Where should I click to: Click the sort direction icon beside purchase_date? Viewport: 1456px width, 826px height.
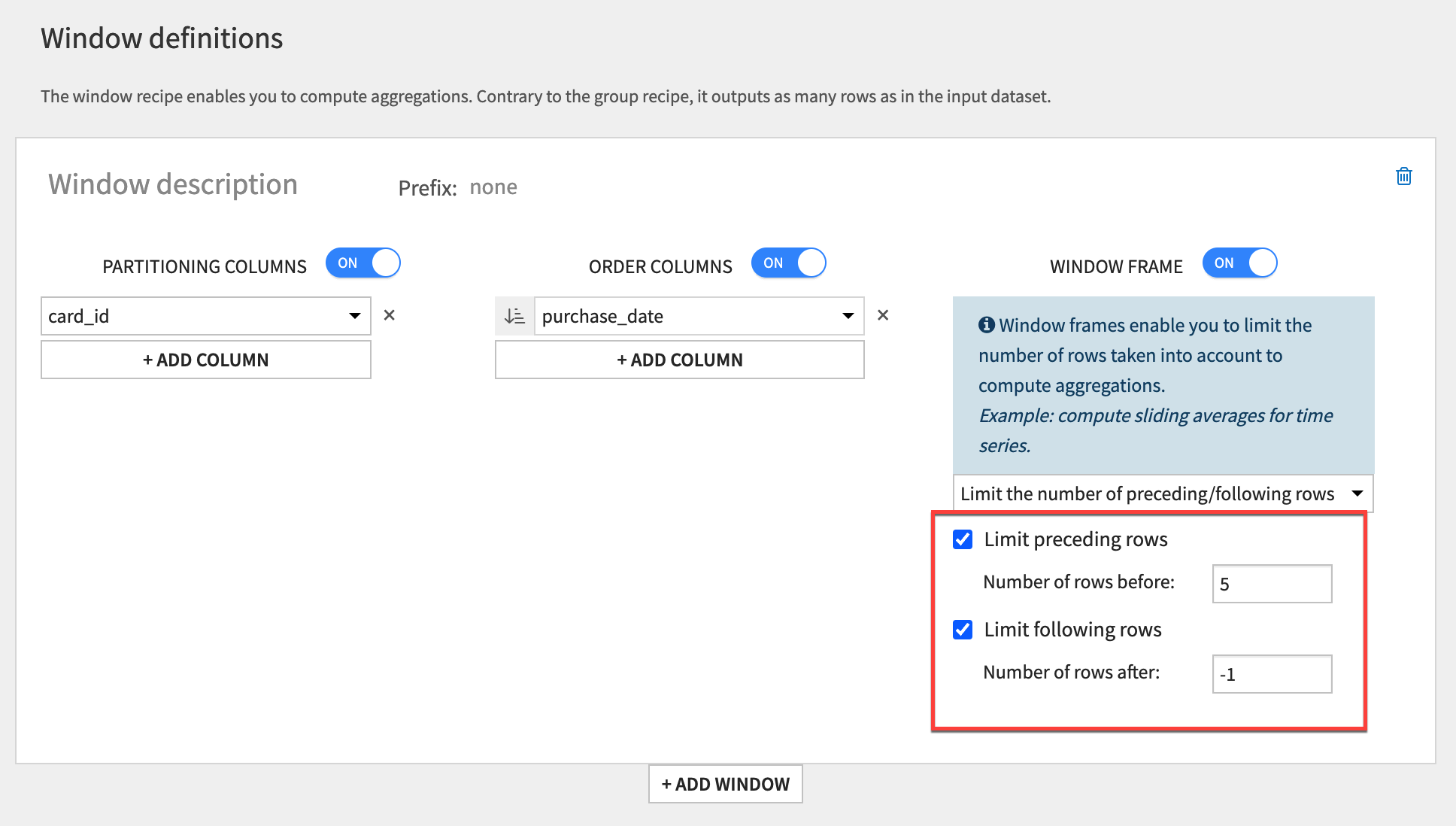coord(514,316)
